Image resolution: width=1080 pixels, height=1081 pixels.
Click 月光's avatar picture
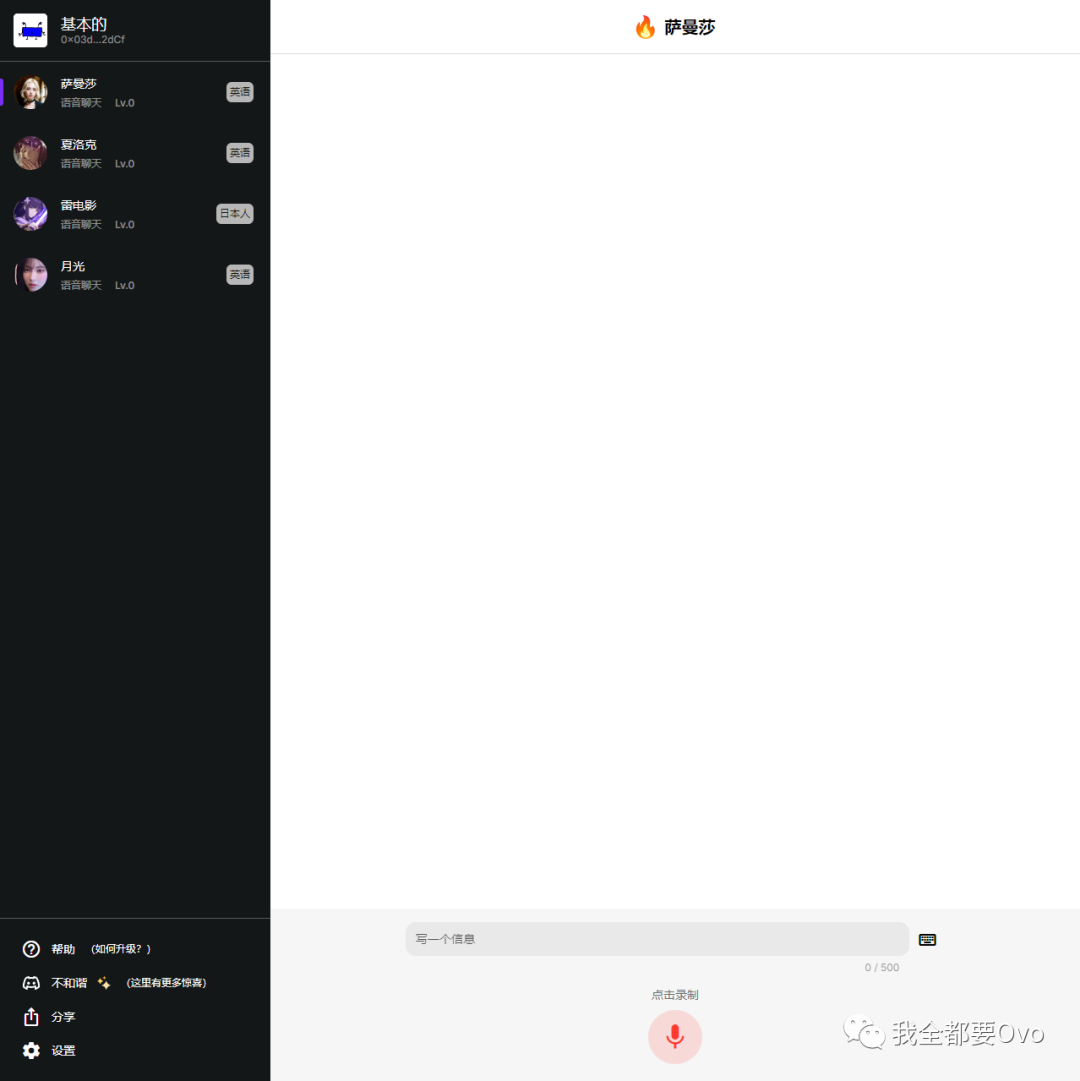pos(30,275)
